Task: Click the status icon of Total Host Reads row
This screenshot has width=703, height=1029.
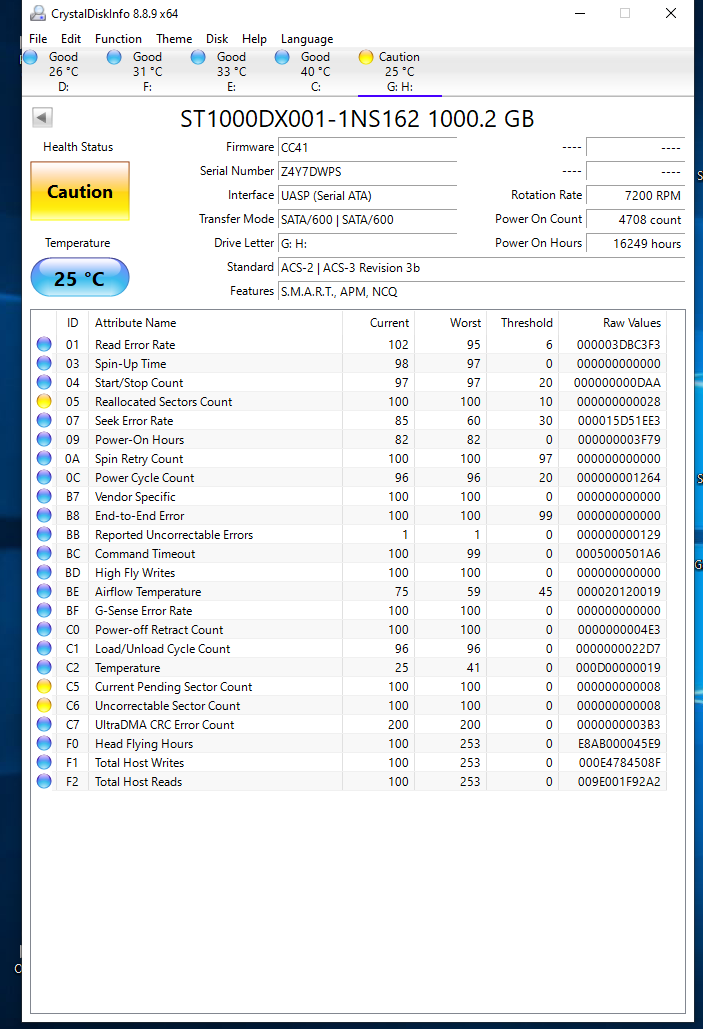Action: point(44,782)
